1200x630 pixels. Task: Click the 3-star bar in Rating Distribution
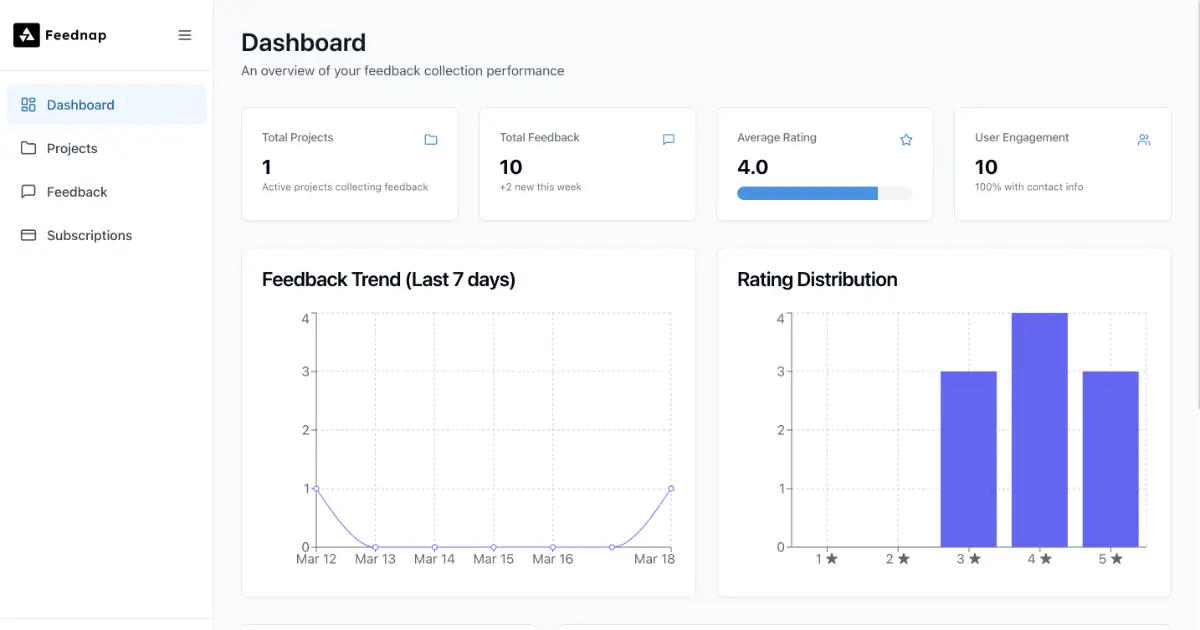click(968, 459)
